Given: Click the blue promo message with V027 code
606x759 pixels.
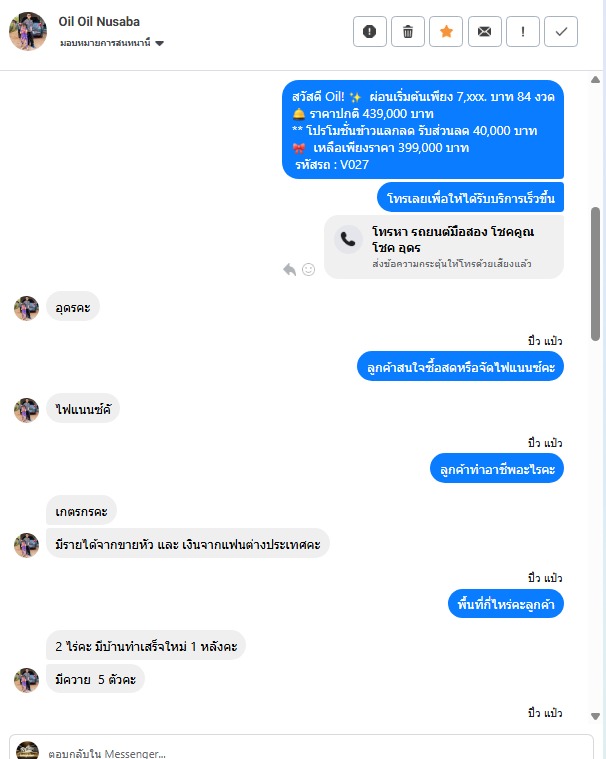Looking at the screenshot, I should [x=423, y=129].
